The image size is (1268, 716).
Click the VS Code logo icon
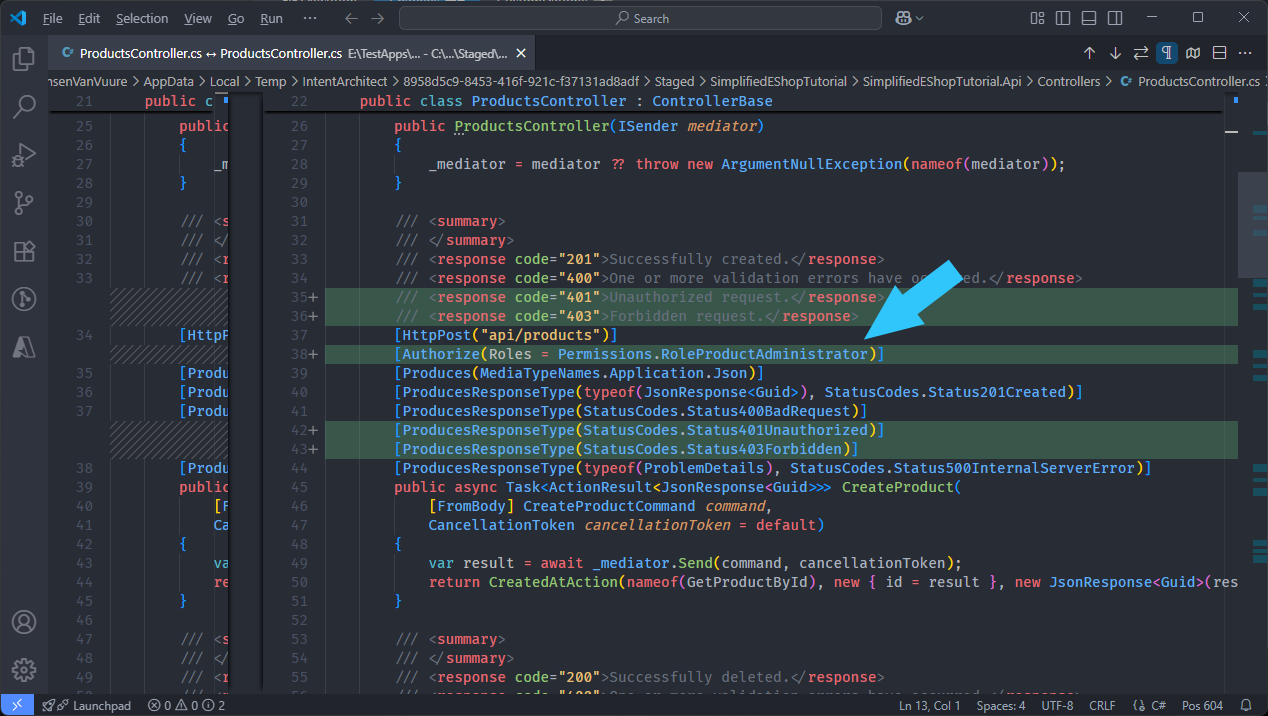point(19,18)
